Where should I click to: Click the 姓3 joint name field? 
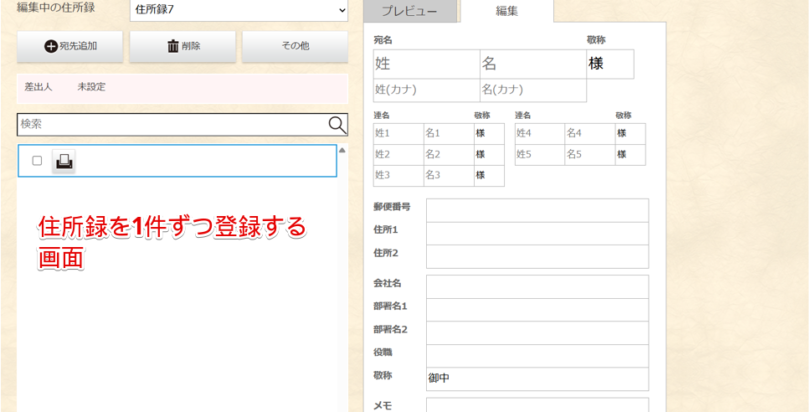click(x=399, y=175)
